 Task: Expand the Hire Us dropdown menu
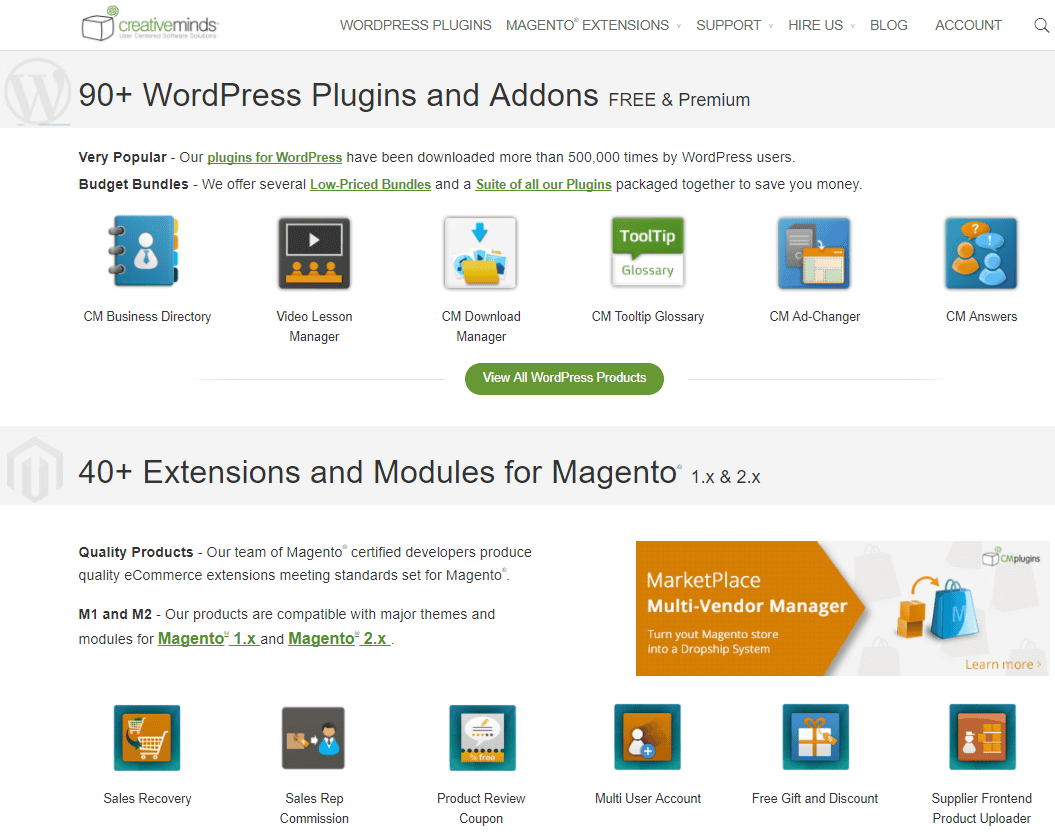821,26
